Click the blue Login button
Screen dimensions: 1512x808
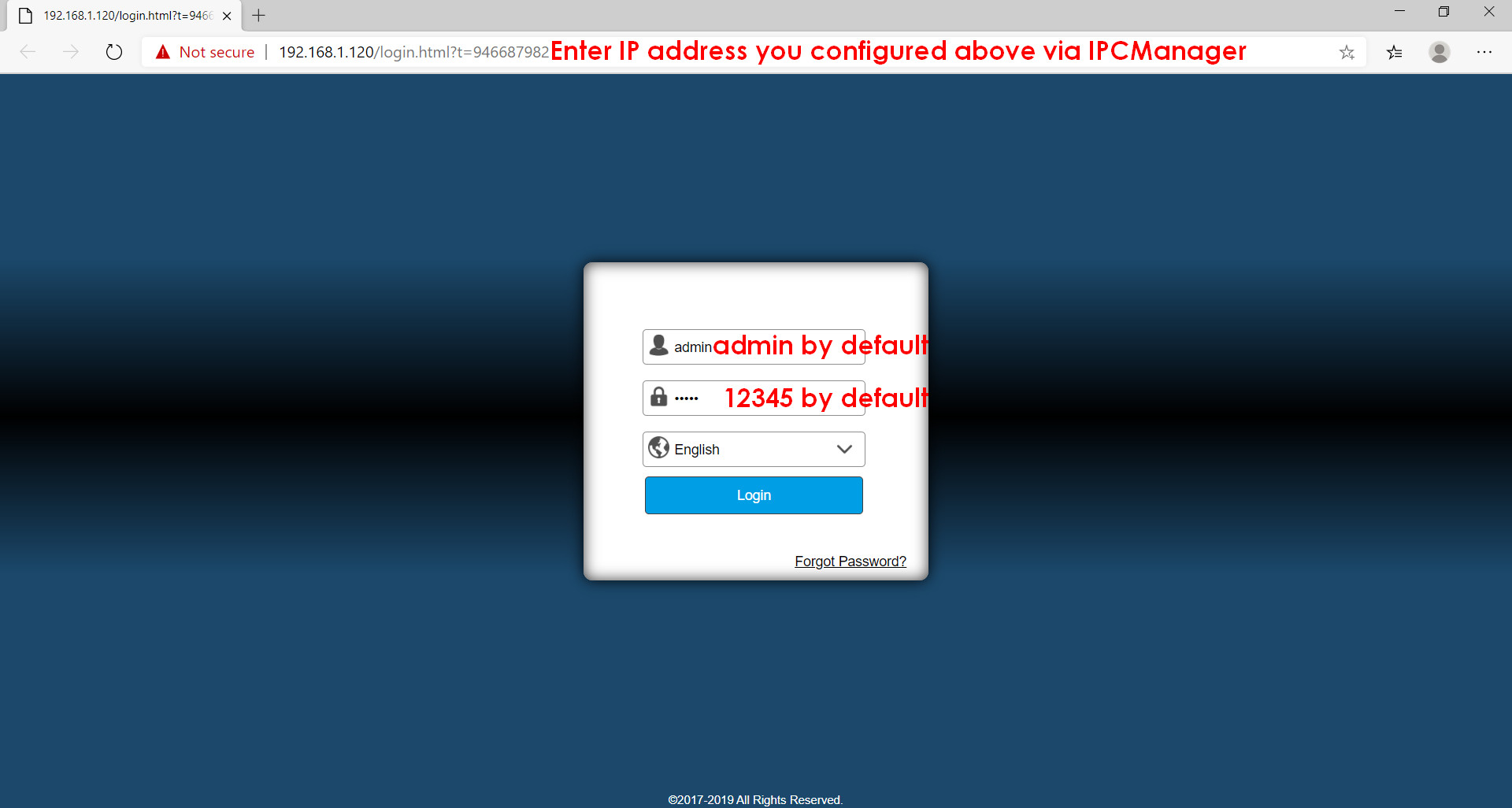click(754, 495)
